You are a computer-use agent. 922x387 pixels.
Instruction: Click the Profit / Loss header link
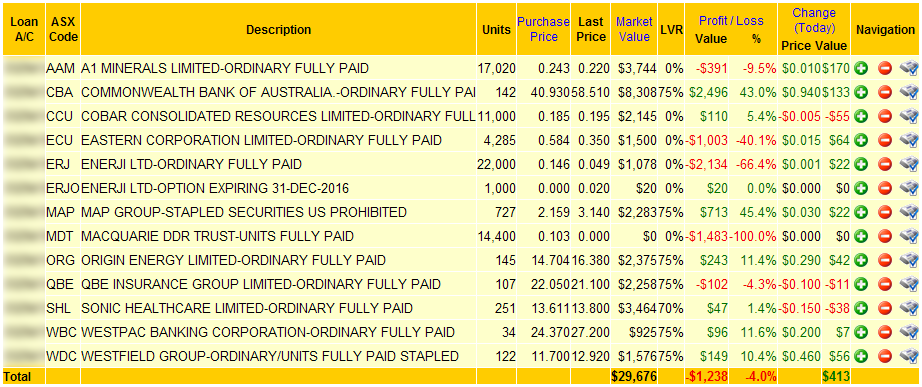[x=731, y=21]
